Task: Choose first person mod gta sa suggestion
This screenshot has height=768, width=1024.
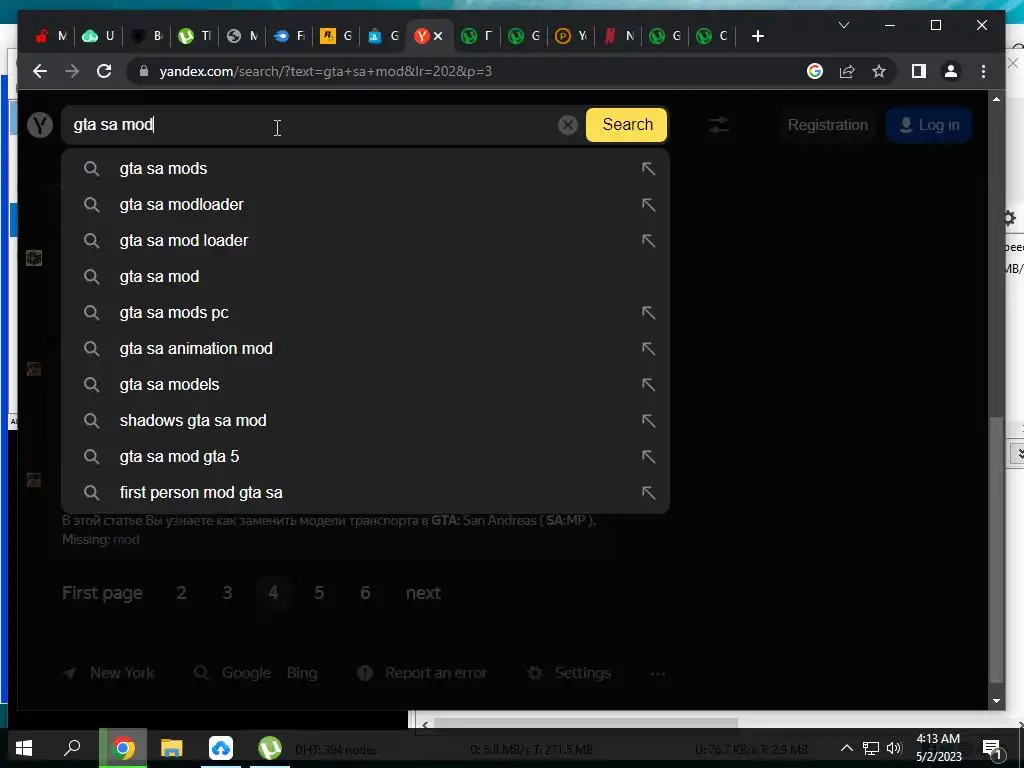Action: click(365, 492)
